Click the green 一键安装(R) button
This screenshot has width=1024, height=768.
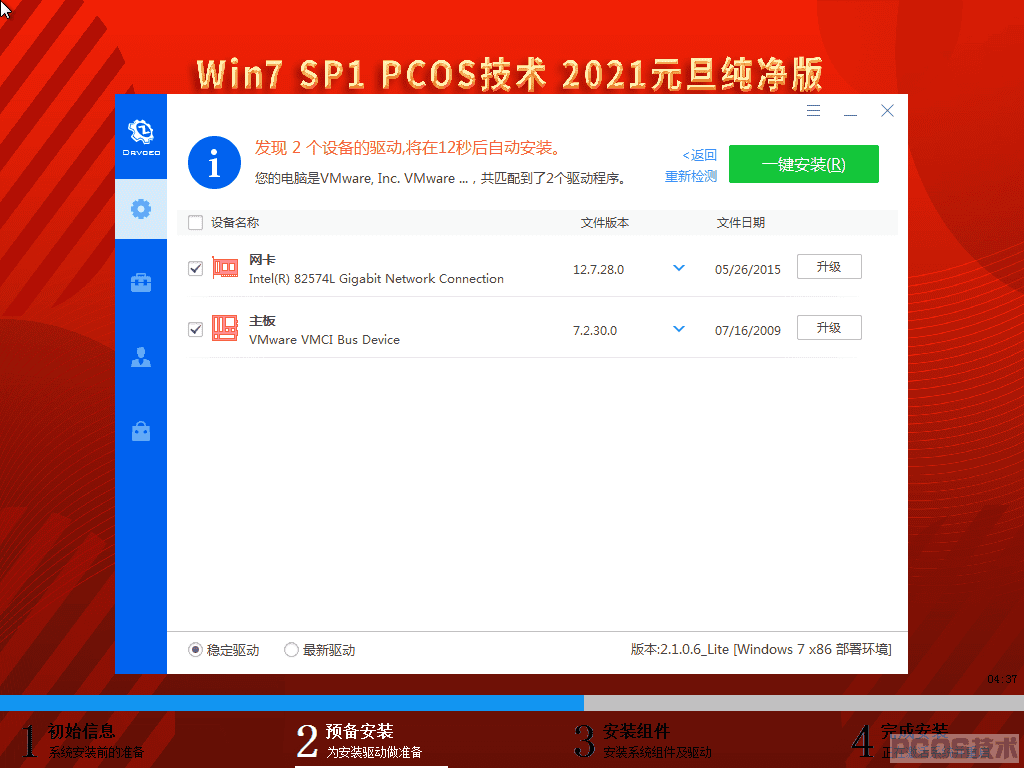coord(804,164)
